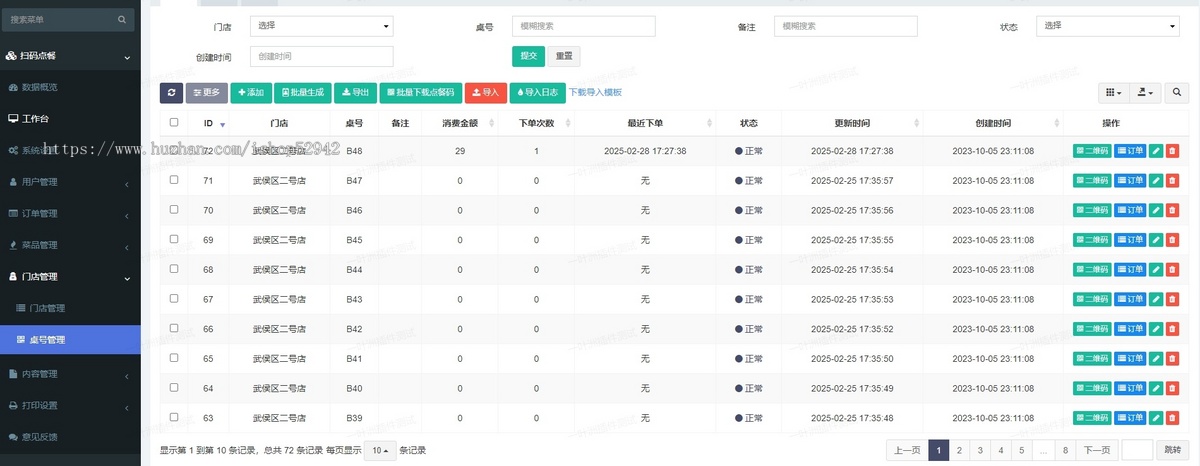The height and width of the screenshot is (466, 1200).
Task: Edit table B39 with the pencil icon
Action: click(x=1157, y=417)
